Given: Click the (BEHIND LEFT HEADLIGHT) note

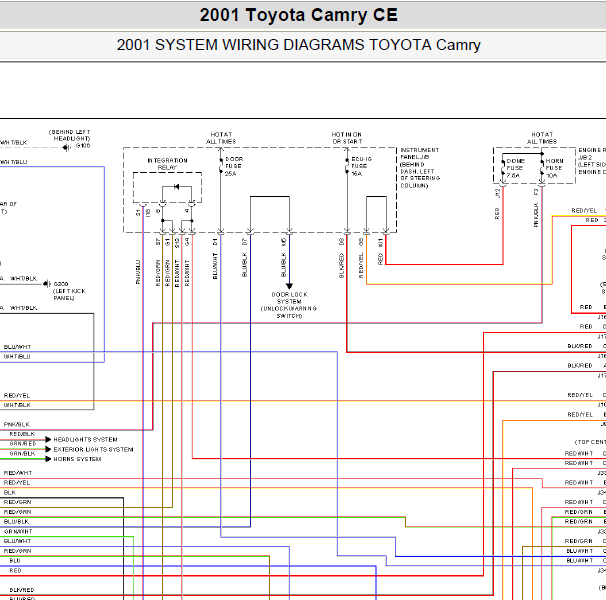Looking at the screenshot, I should coord(70,135).
